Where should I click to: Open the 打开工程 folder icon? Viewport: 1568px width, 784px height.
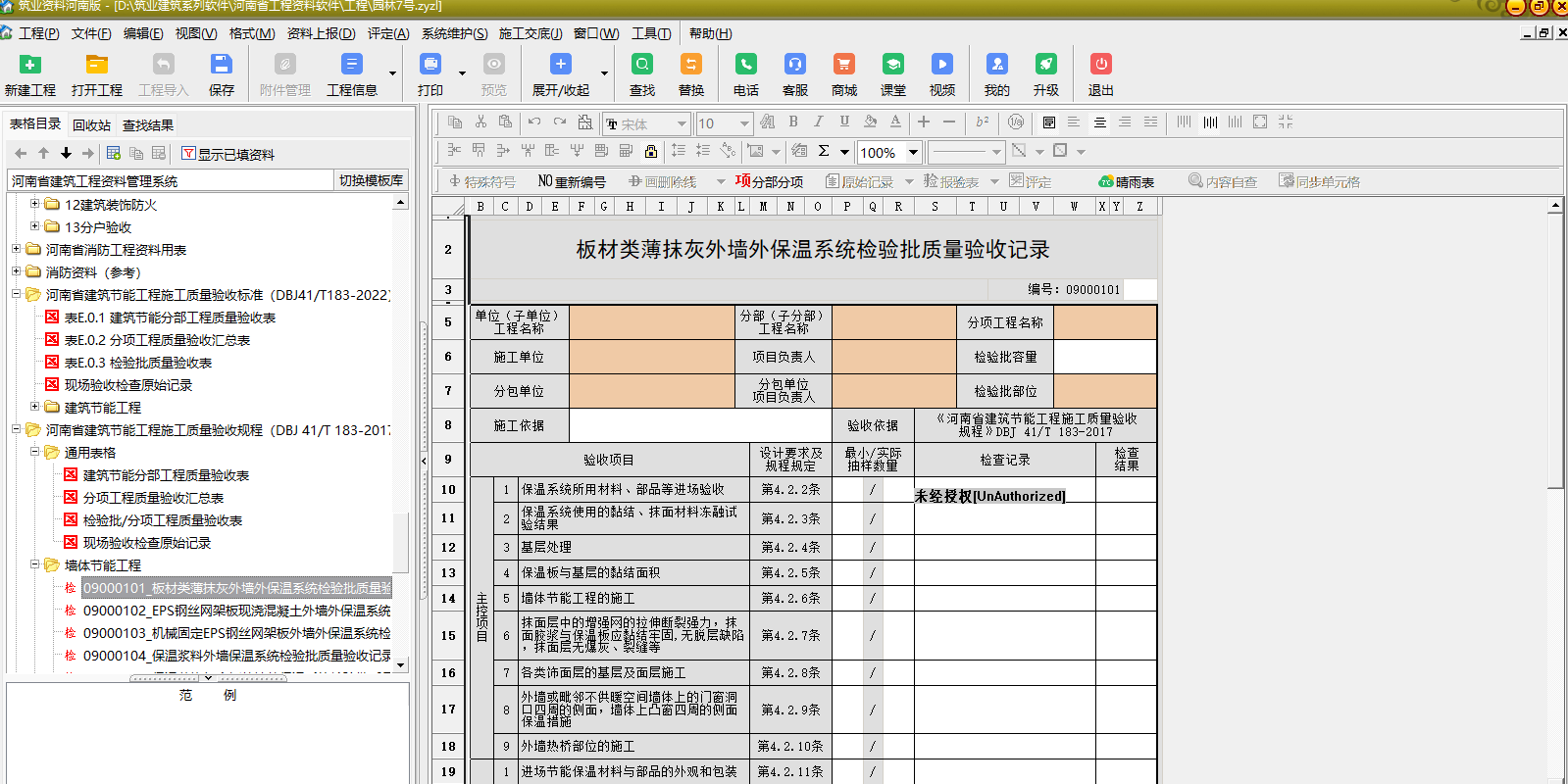click(x=96, y=65)
